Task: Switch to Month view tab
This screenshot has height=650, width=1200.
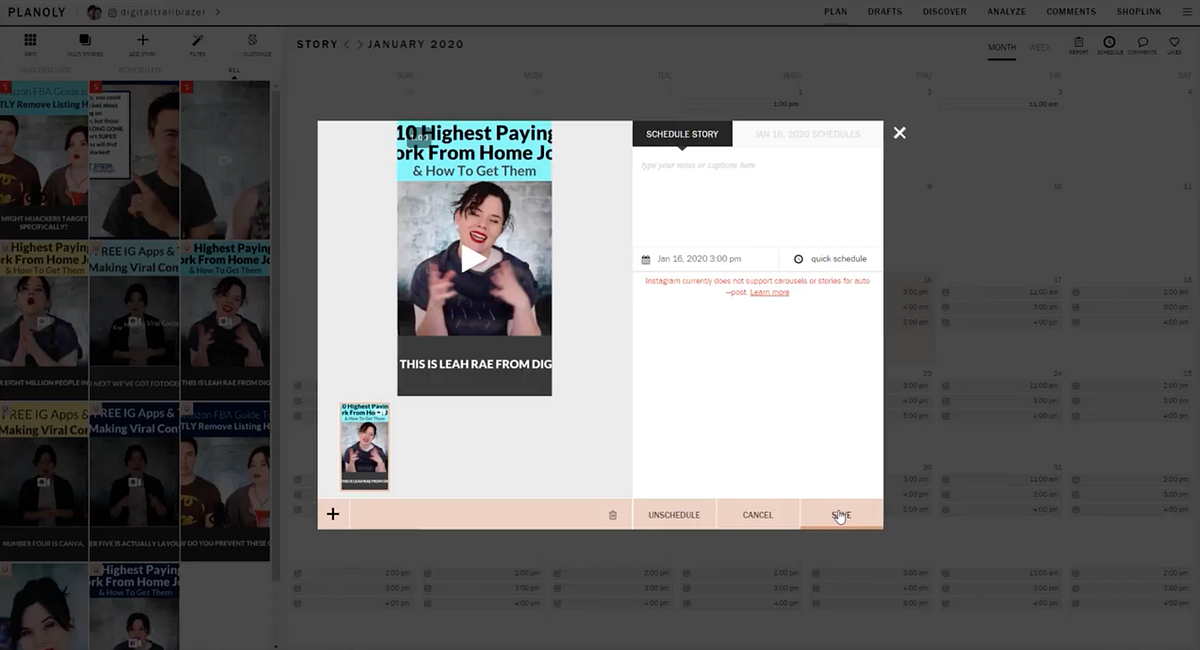Action: point(1002,47)
